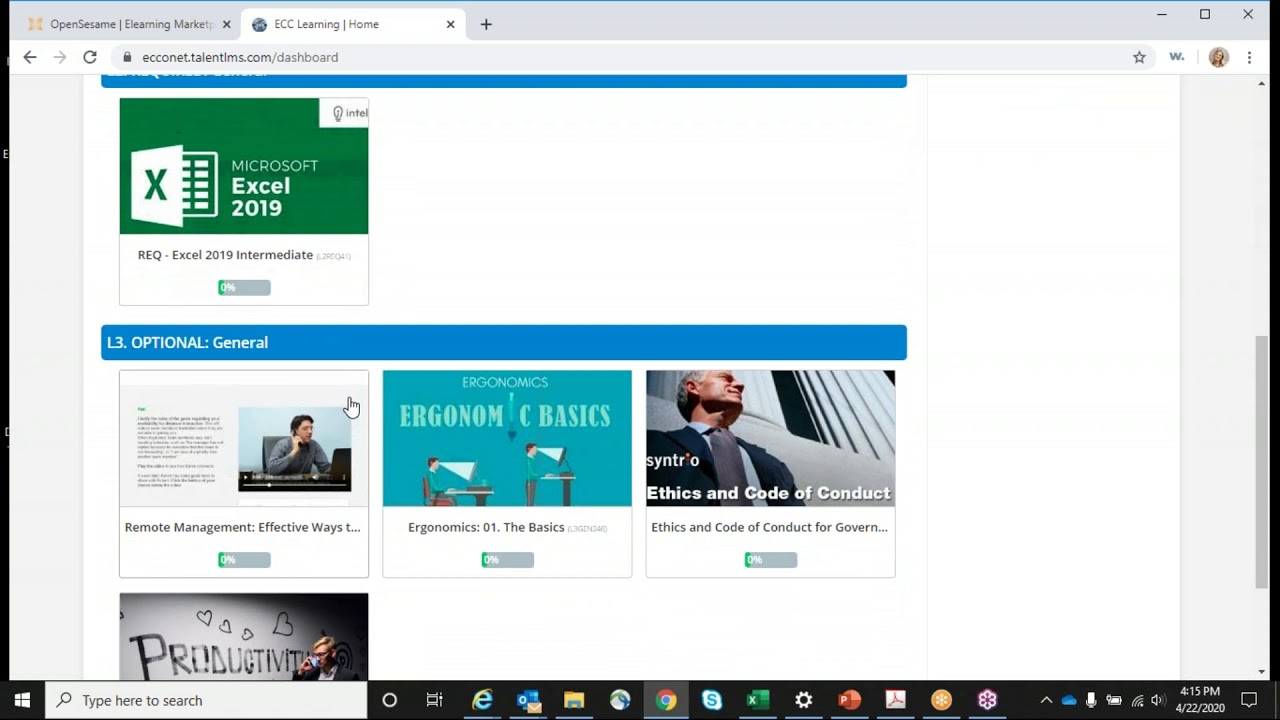Reload the ECC Learning dashboard page
The image size is (1280, 720).
(x=90, y=57)
